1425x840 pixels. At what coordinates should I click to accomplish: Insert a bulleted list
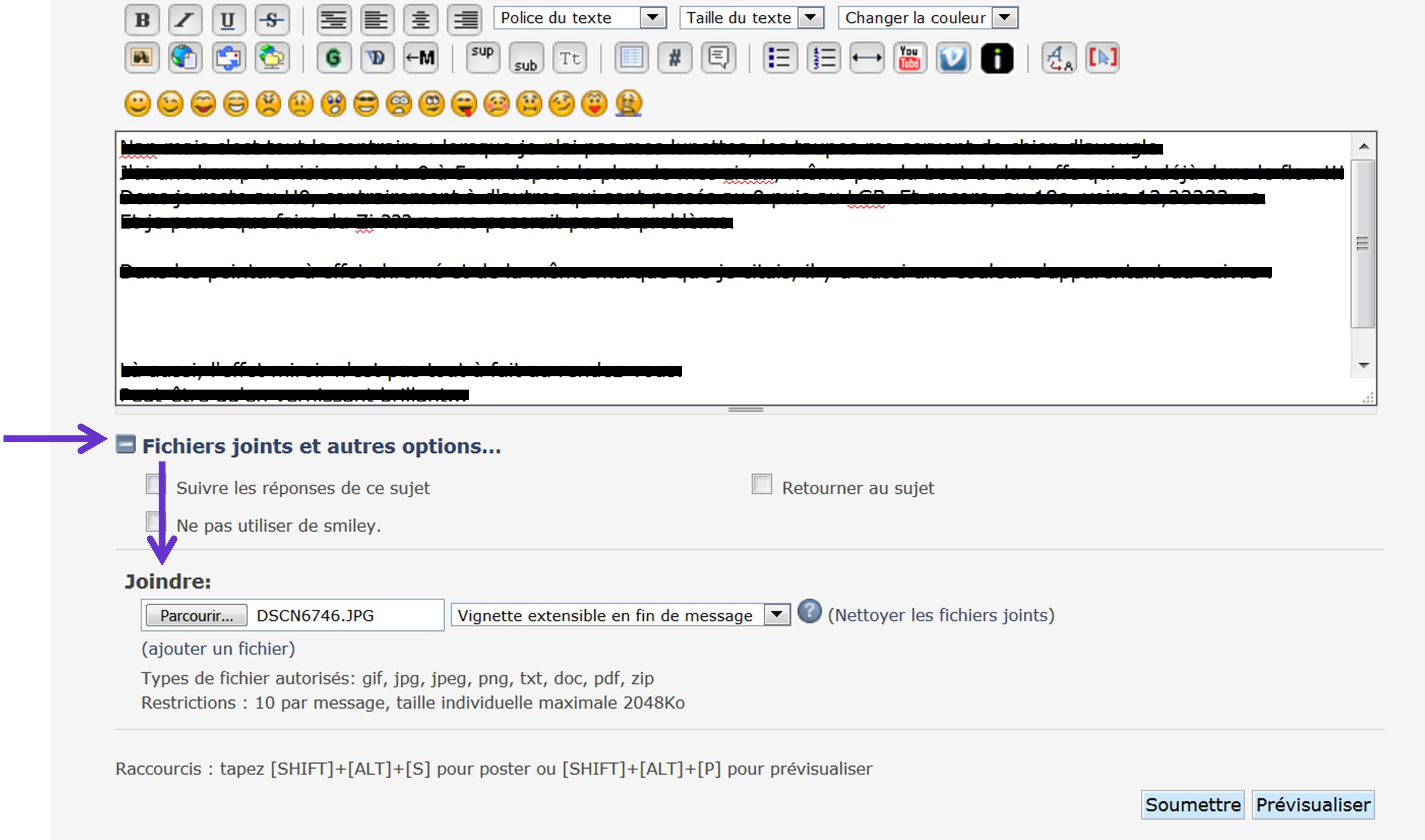[780, 58]
